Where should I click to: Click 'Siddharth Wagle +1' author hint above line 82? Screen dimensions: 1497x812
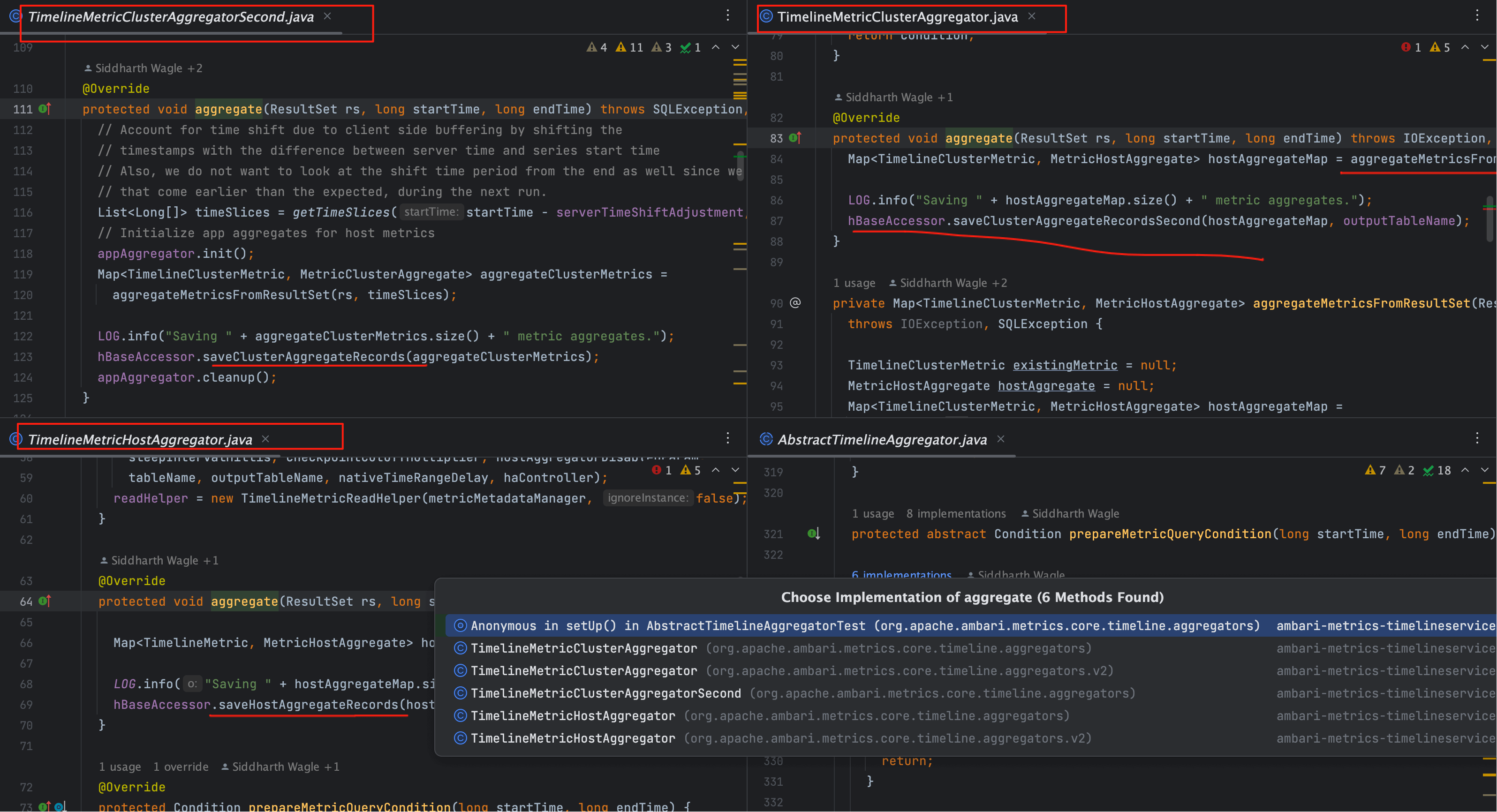(x=894, y=97)
